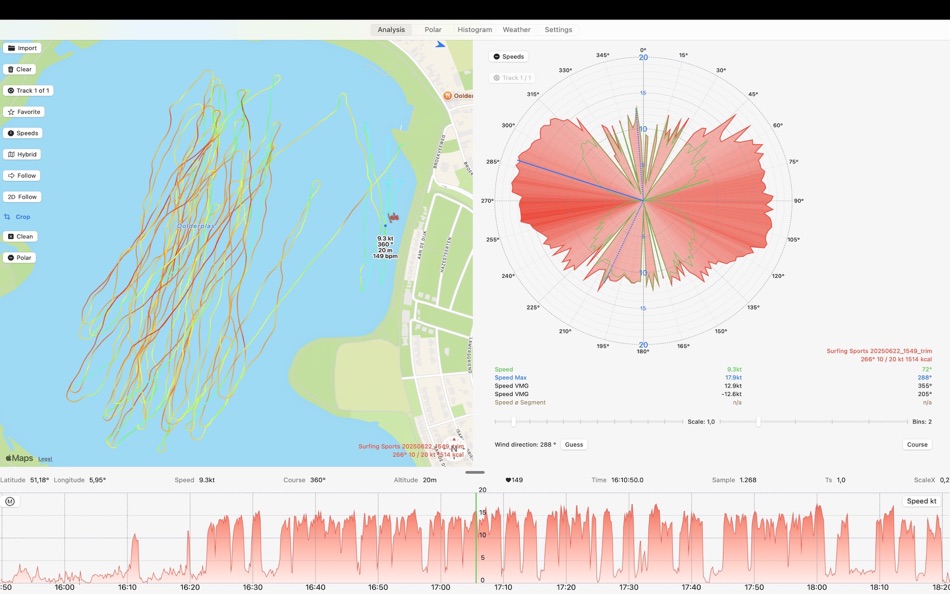Select the Speed ø Segment row
The width and height of the screenshot is (950, 594).
713,402
